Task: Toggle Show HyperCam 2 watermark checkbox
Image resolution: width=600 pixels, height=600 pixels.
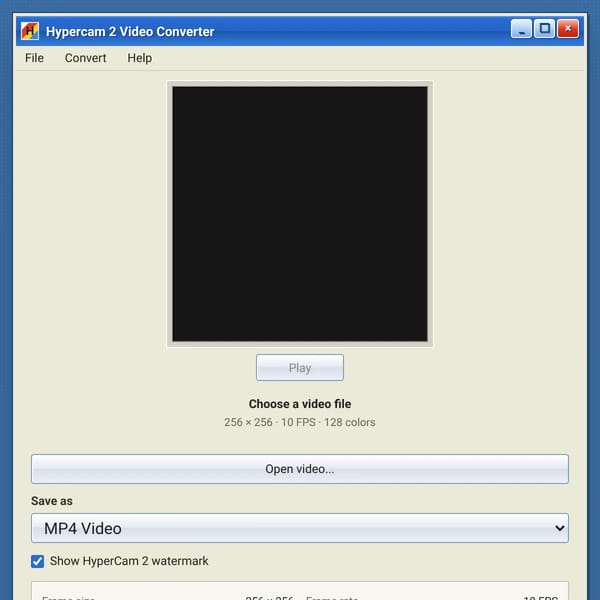Action: pyautogui.click(x=38, y=561)
